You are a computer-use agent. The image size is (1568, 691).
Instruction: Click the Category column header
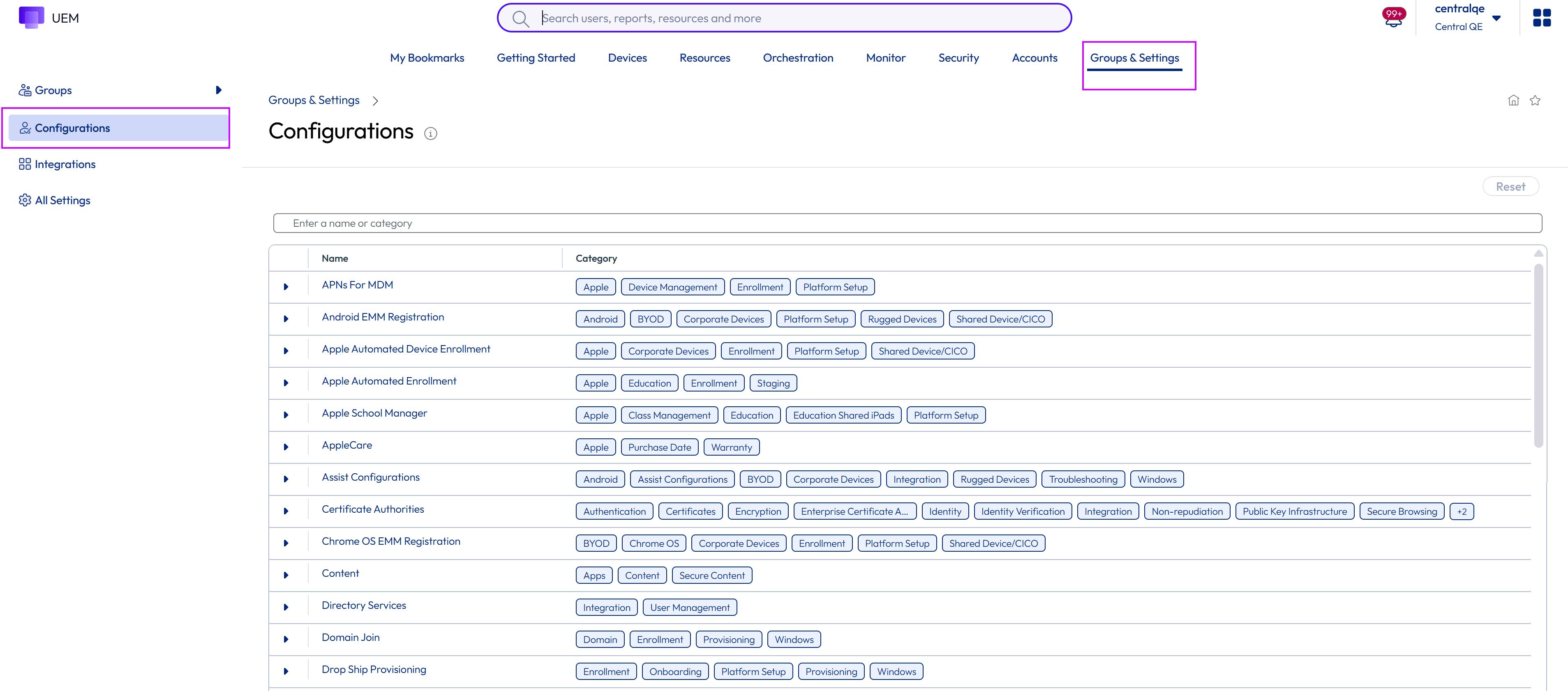596,258
